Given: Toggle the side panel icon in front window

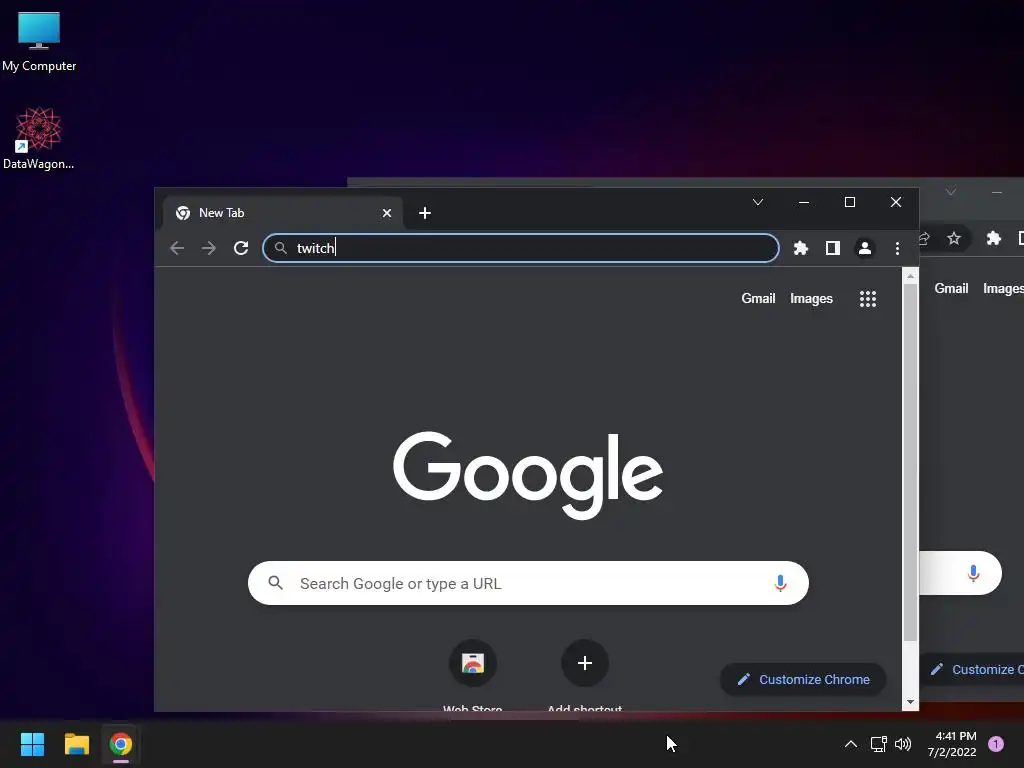Looking at the screenshot, I should [833, 248].
